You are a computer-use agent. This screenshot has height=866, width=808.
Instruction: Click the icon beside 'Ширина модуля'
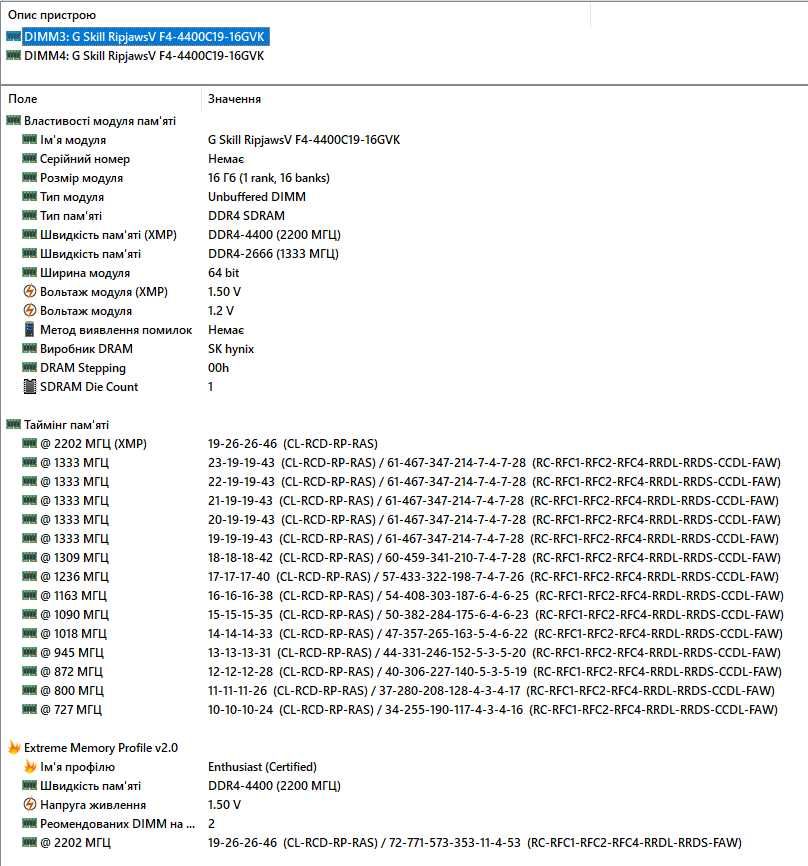(x=29, y=272)
